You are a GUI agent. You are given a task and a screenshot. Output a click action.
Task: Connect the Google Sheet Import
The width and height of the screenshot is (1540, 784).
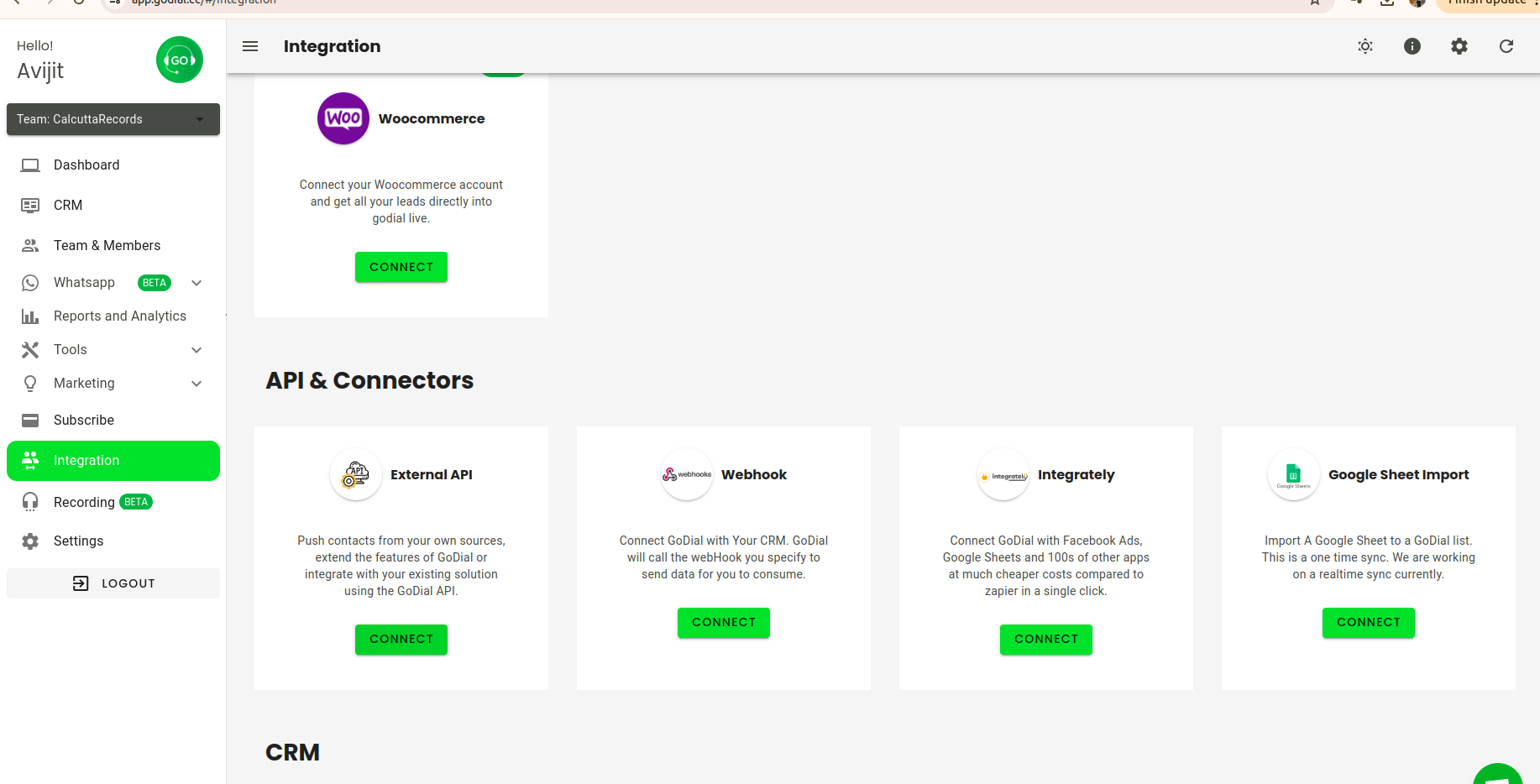tap(1369, 623)
